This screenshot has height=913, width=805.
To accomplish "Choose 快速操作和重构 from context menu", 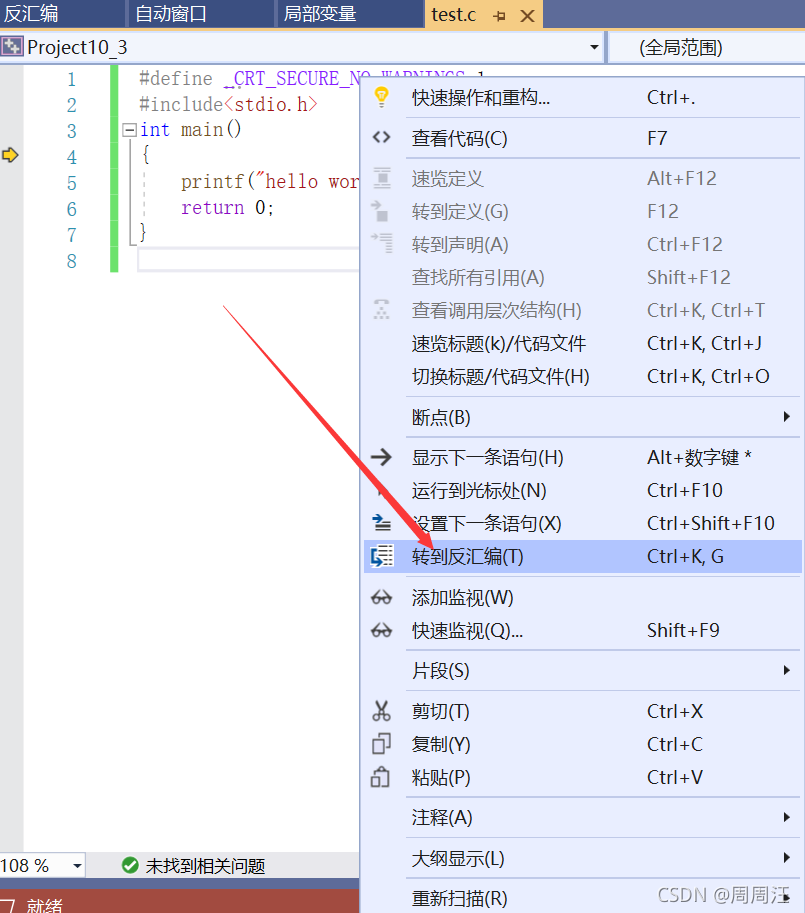I will [x=582, y=97].
